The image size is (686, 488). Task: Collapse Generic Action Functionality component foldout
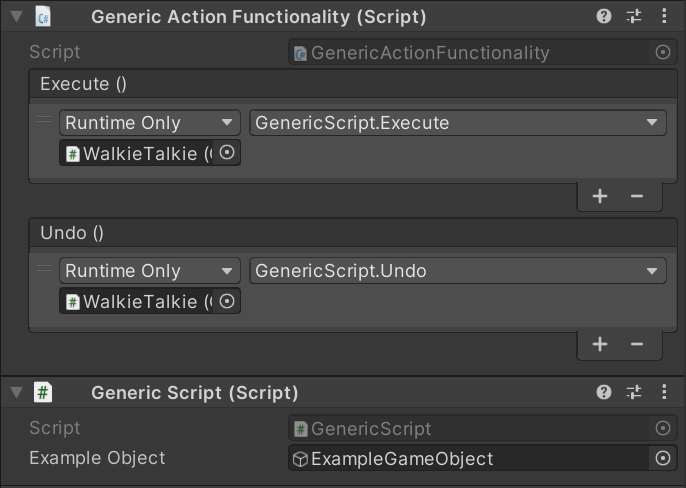(x=15, y=16)
